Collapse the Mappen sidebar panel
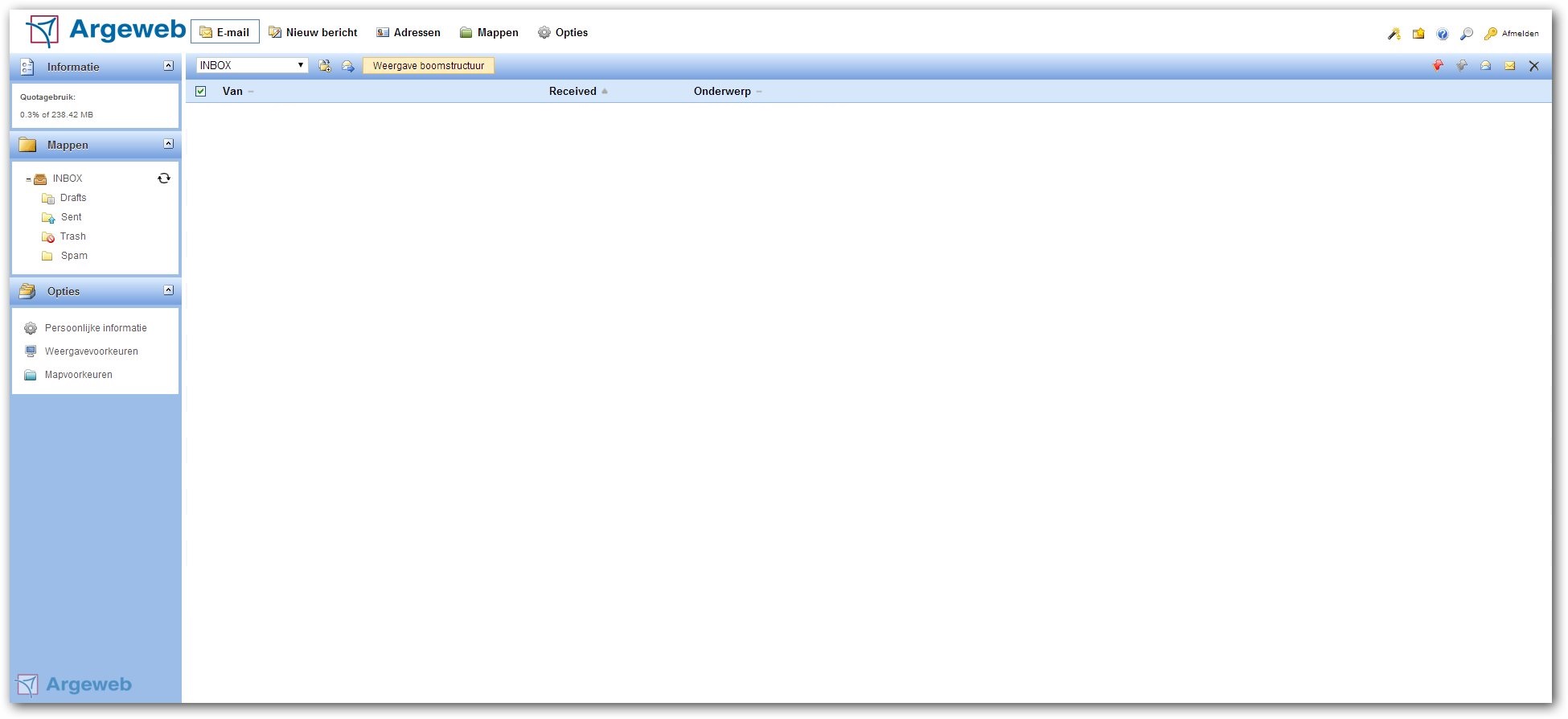 169,144
